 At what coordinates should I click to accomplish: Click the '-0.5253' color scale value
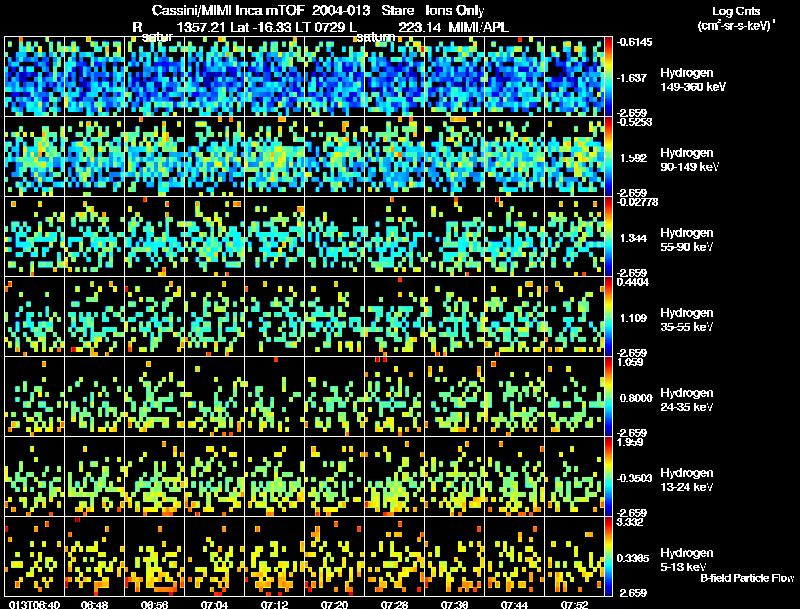coord(634,122)
